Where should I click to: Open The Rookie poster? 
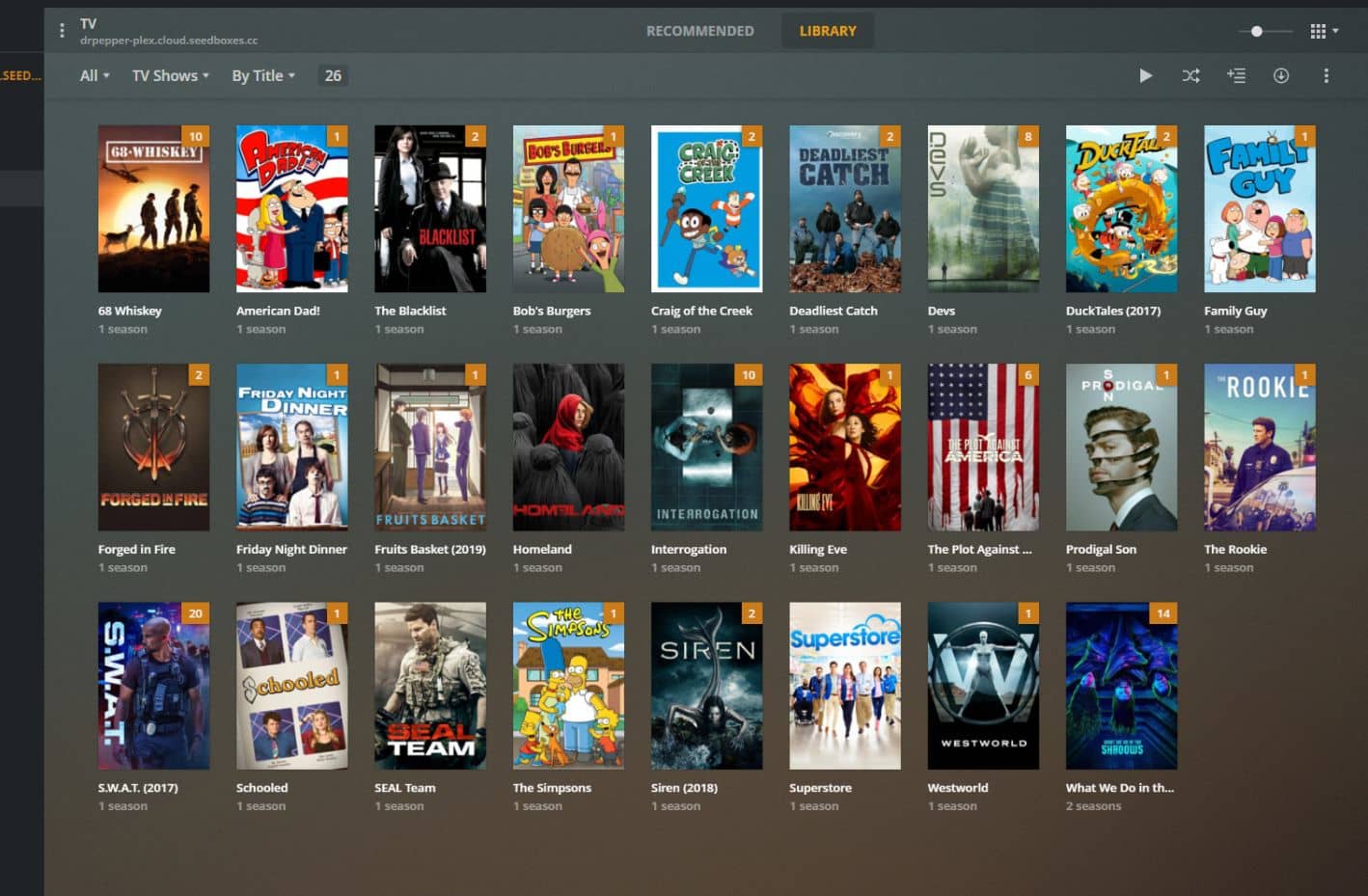(x=1260, y=447)
